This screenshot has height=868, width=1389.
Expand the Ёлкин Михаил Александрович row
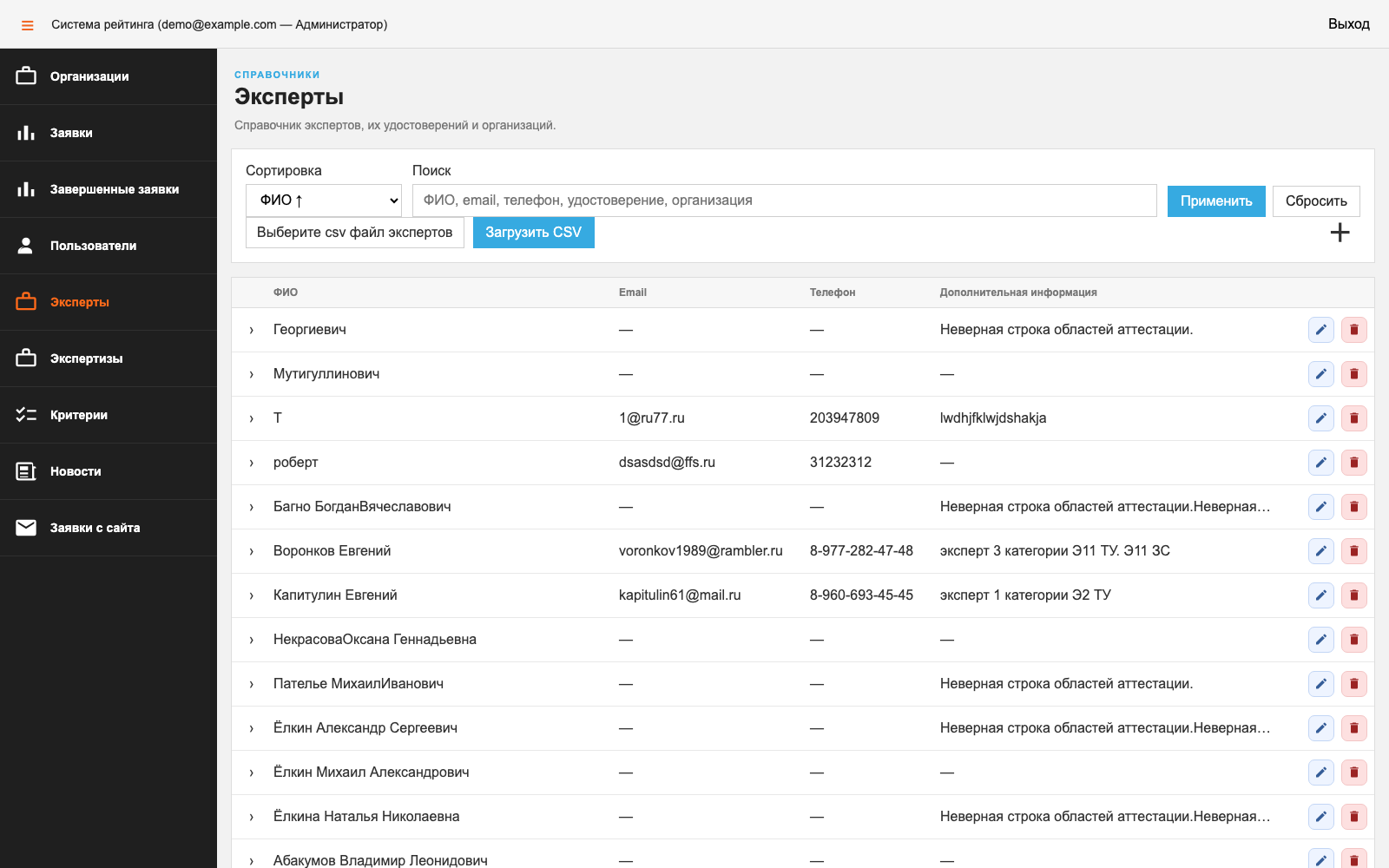point(252,773)
